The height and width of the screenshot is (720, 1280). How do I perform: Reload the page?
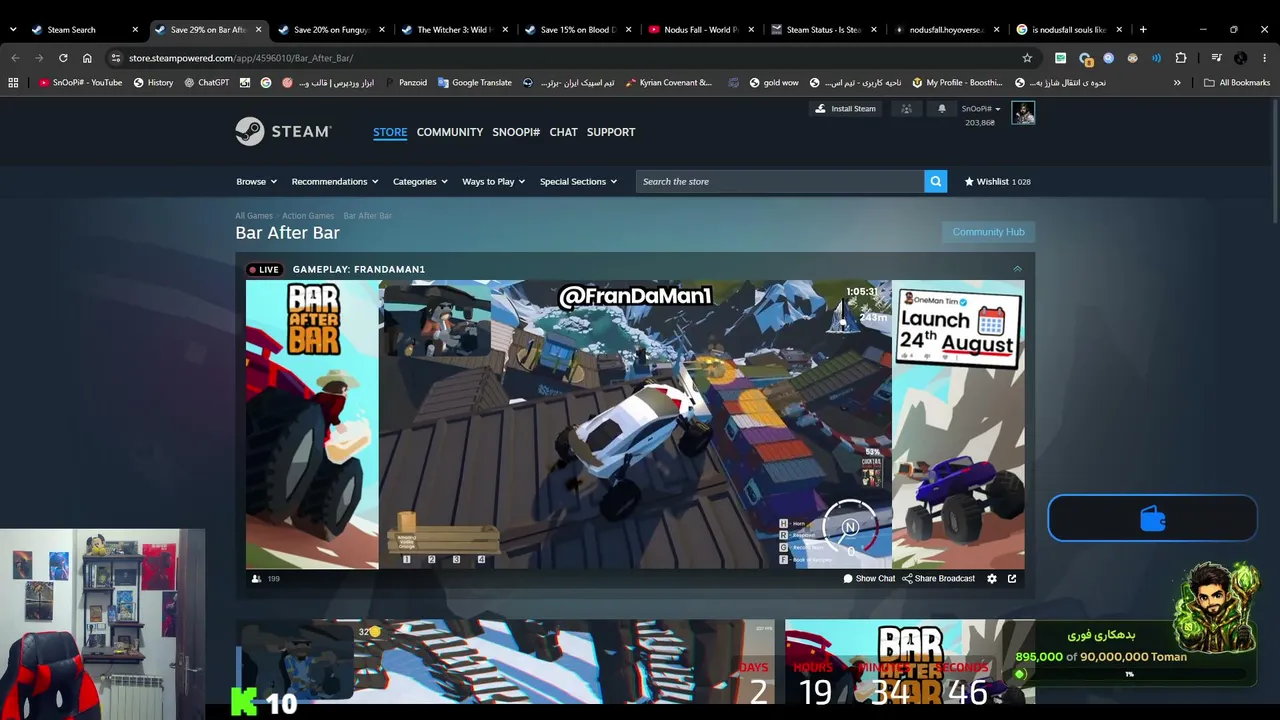pyautogui.click(x=63, y=58)
